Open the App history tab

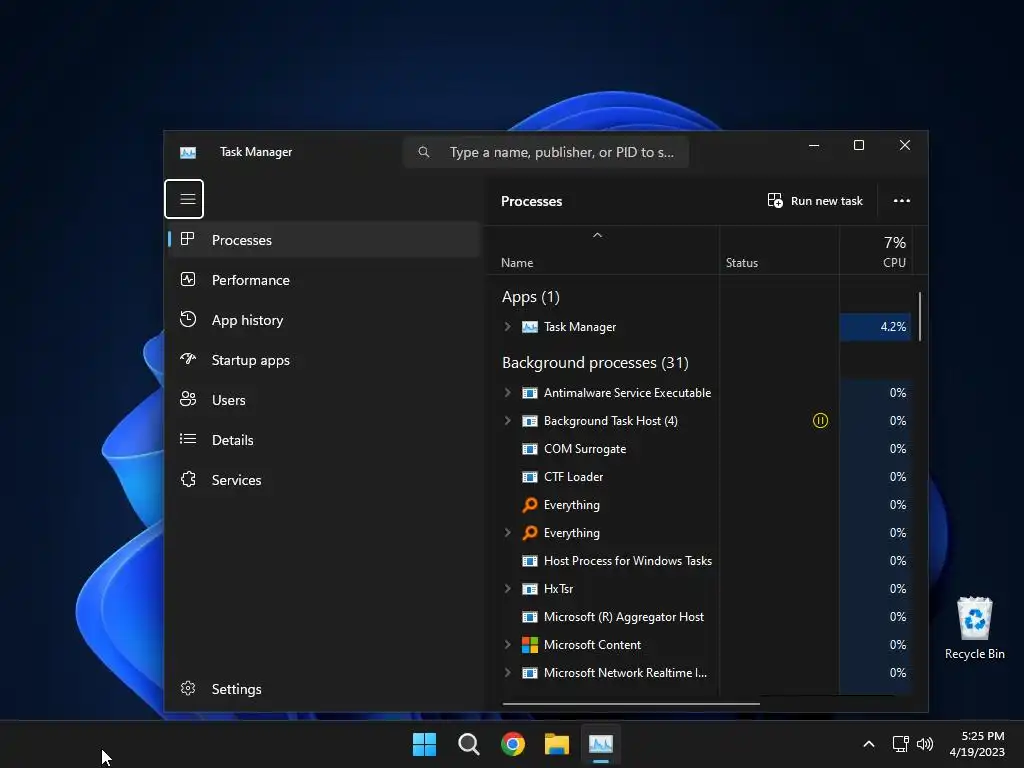pyautogui.click(x=324, y=320)
